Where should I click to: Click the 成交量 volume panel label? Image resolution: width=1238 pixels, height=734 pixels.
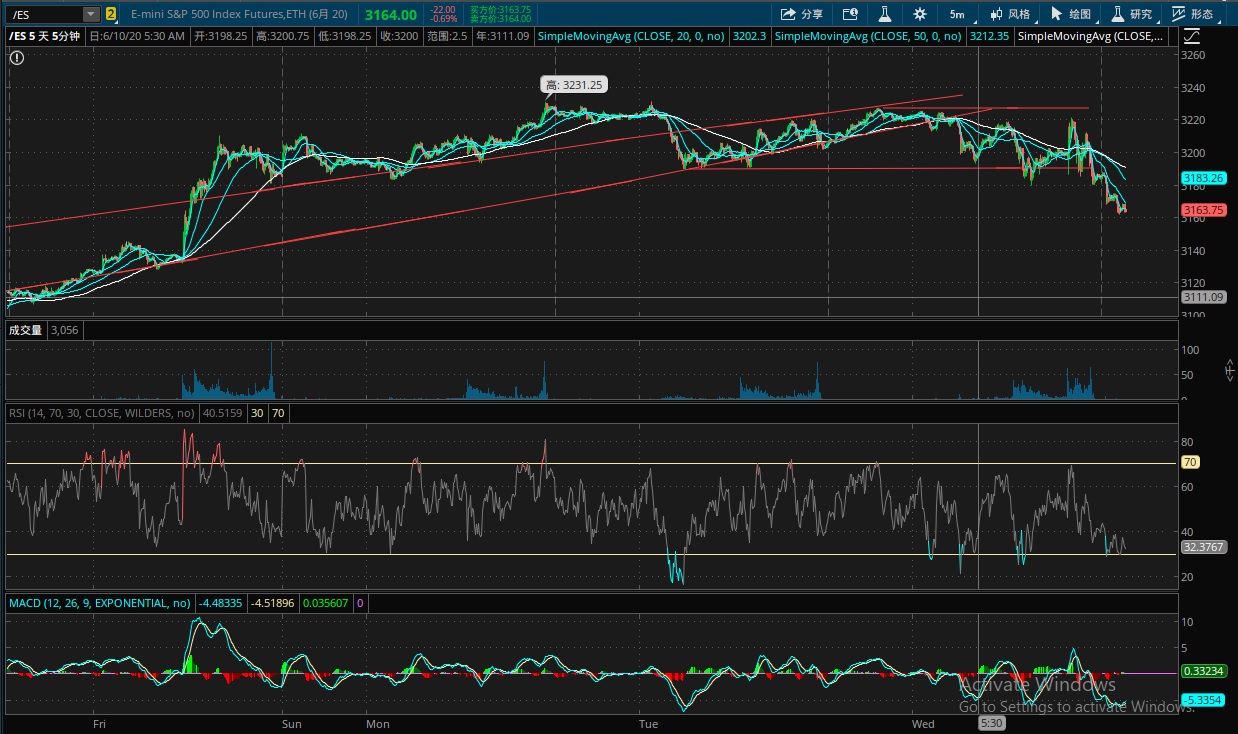pyautogui.click(x=25, y=330)
